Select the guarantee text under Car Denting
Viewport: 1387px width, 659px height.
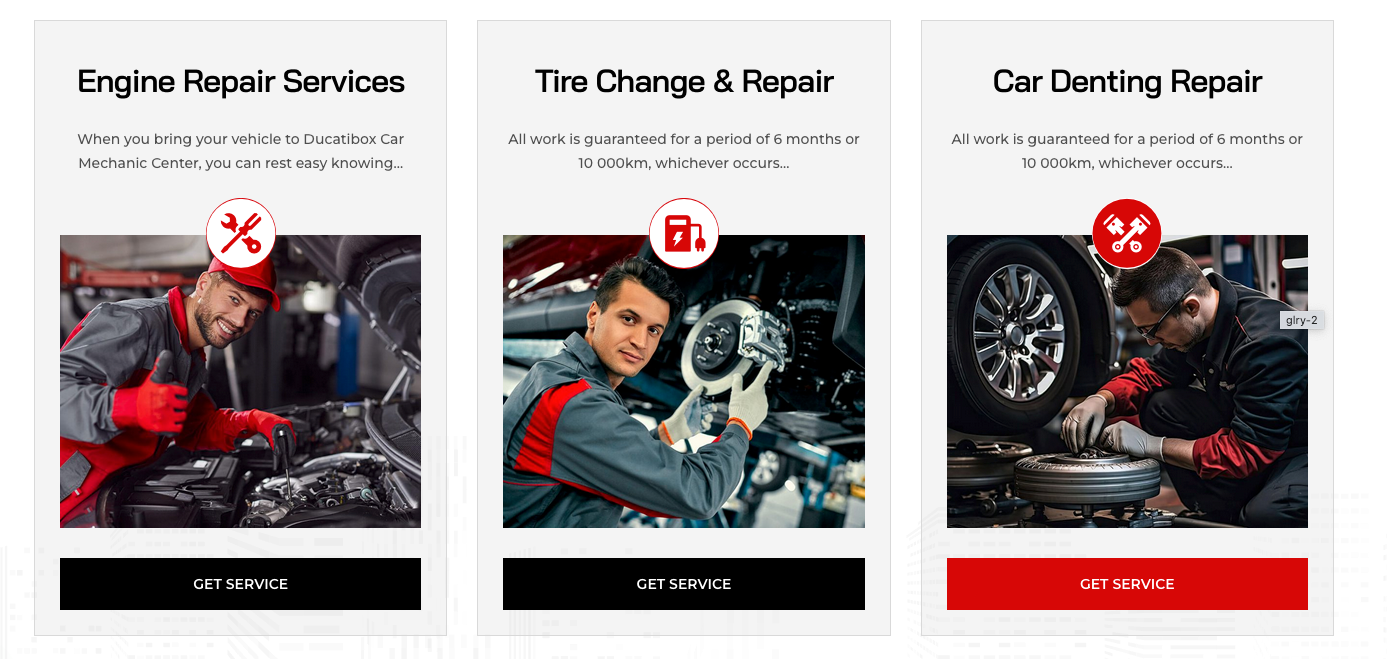coord(1127,151)
